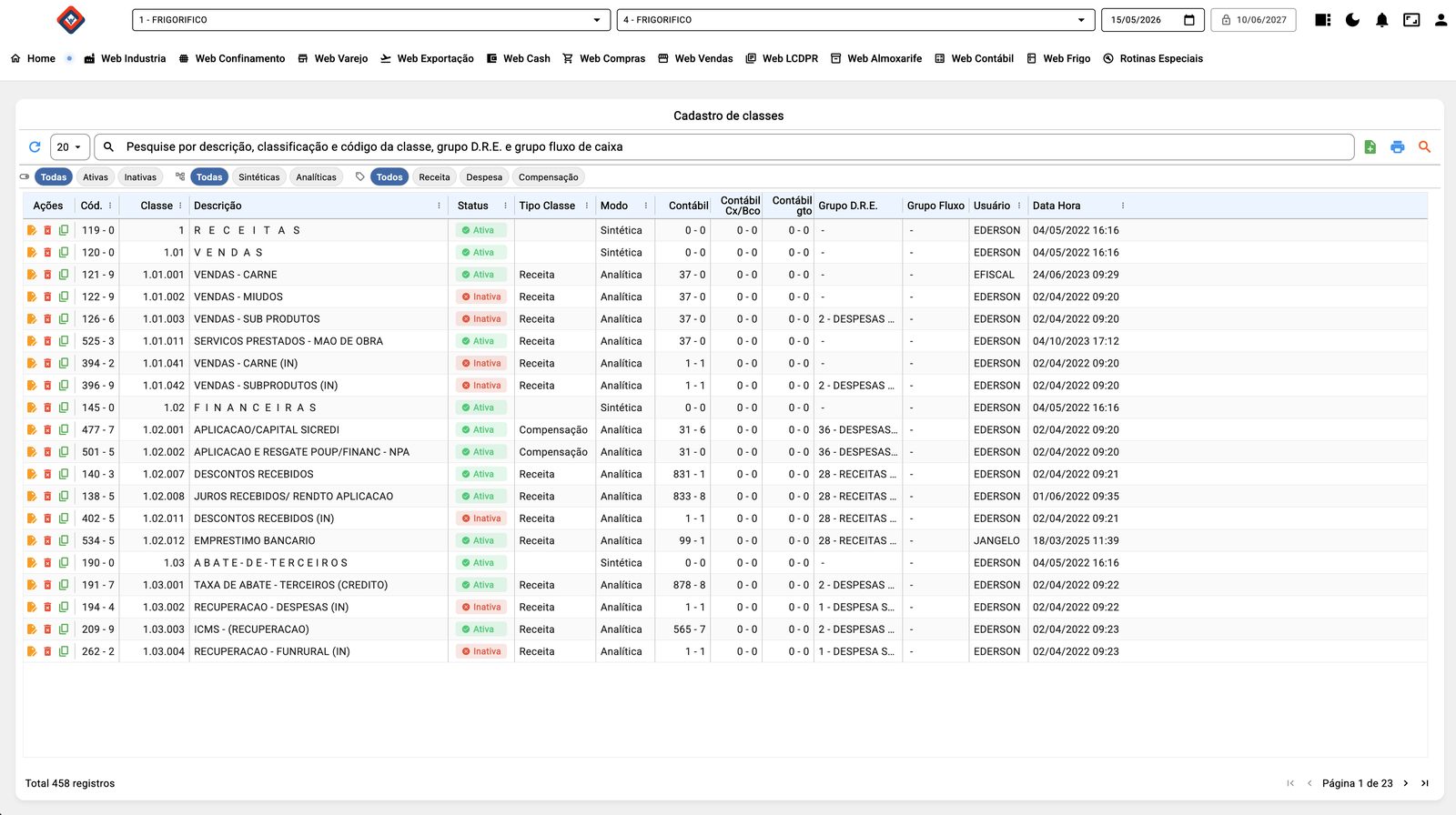Enter fullscreen with the expand icon

[1411, 19]
